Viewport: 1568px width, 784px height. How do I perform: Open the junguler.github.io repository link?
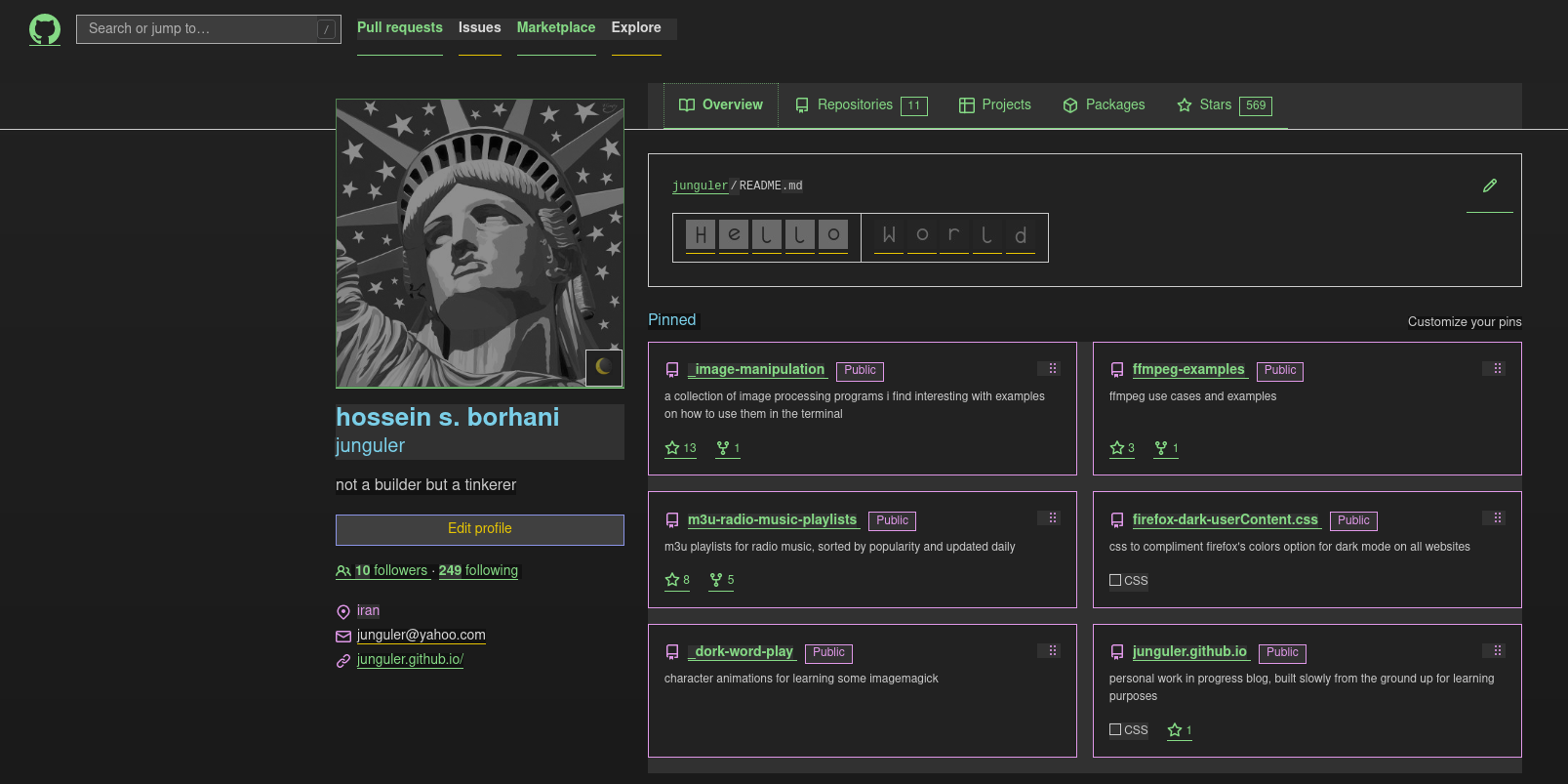[1189, 651]
